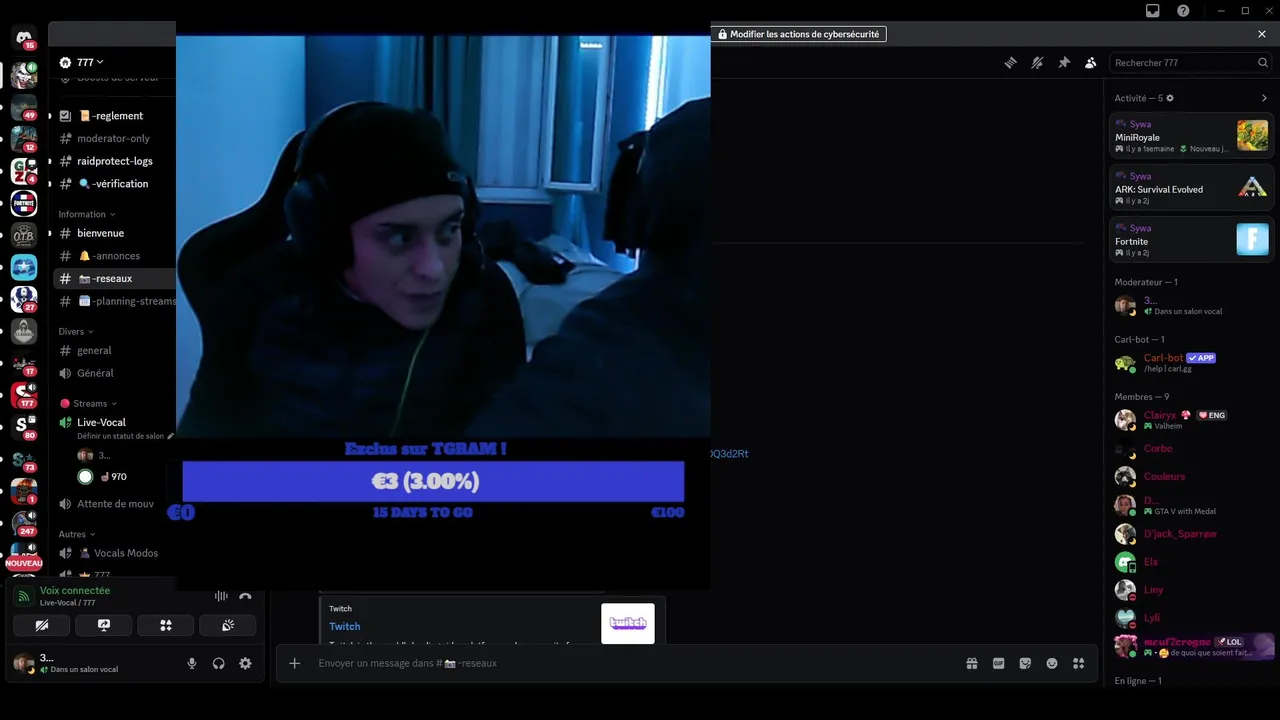1280x720 pixels.
Task: Open the Fortnite server icon in sidebar
Action: tap(24, 203)
